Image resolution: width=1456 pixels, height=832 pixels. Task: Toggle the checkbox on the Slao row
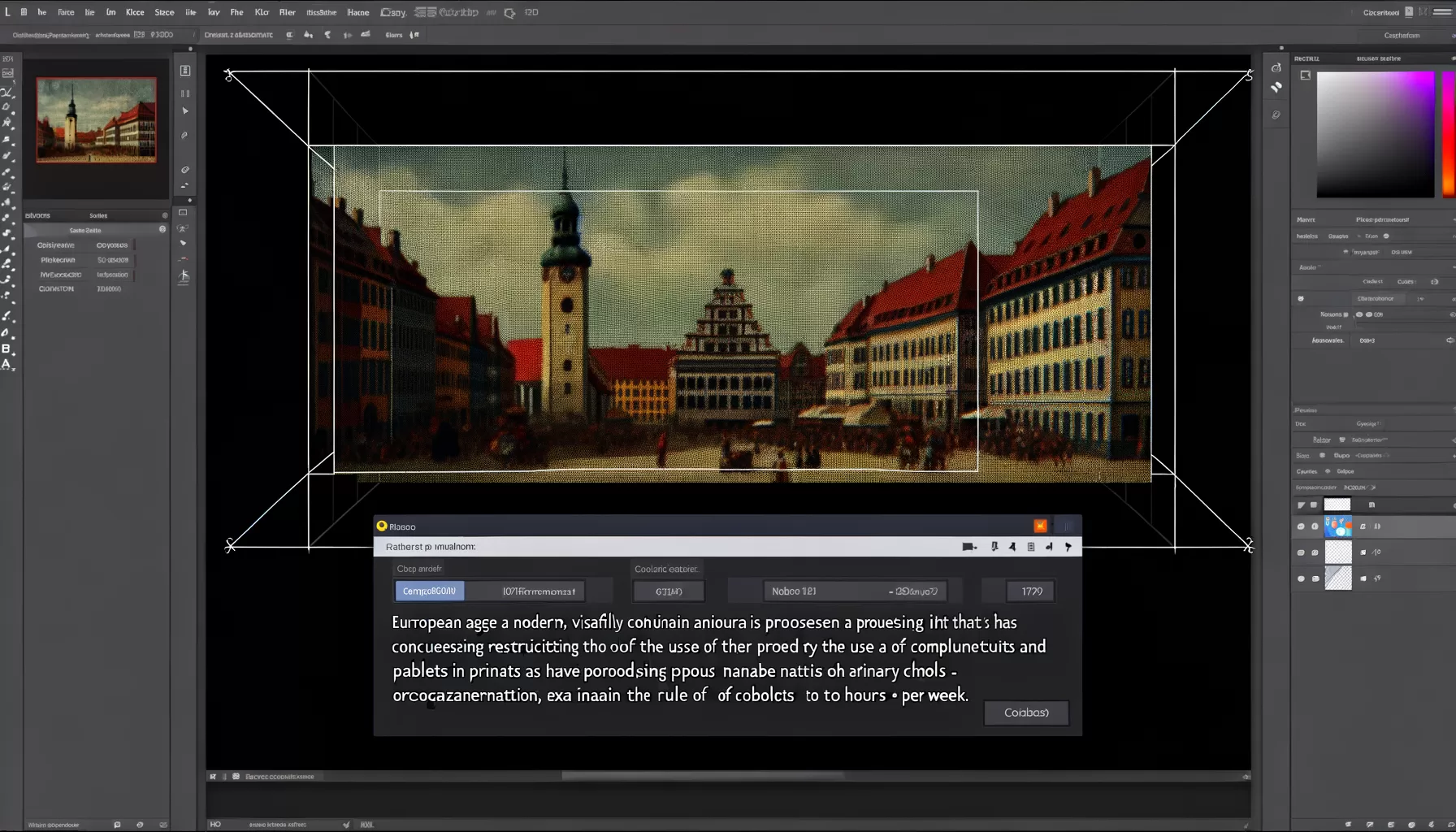pyautogui.click(x=1322, y=455)
